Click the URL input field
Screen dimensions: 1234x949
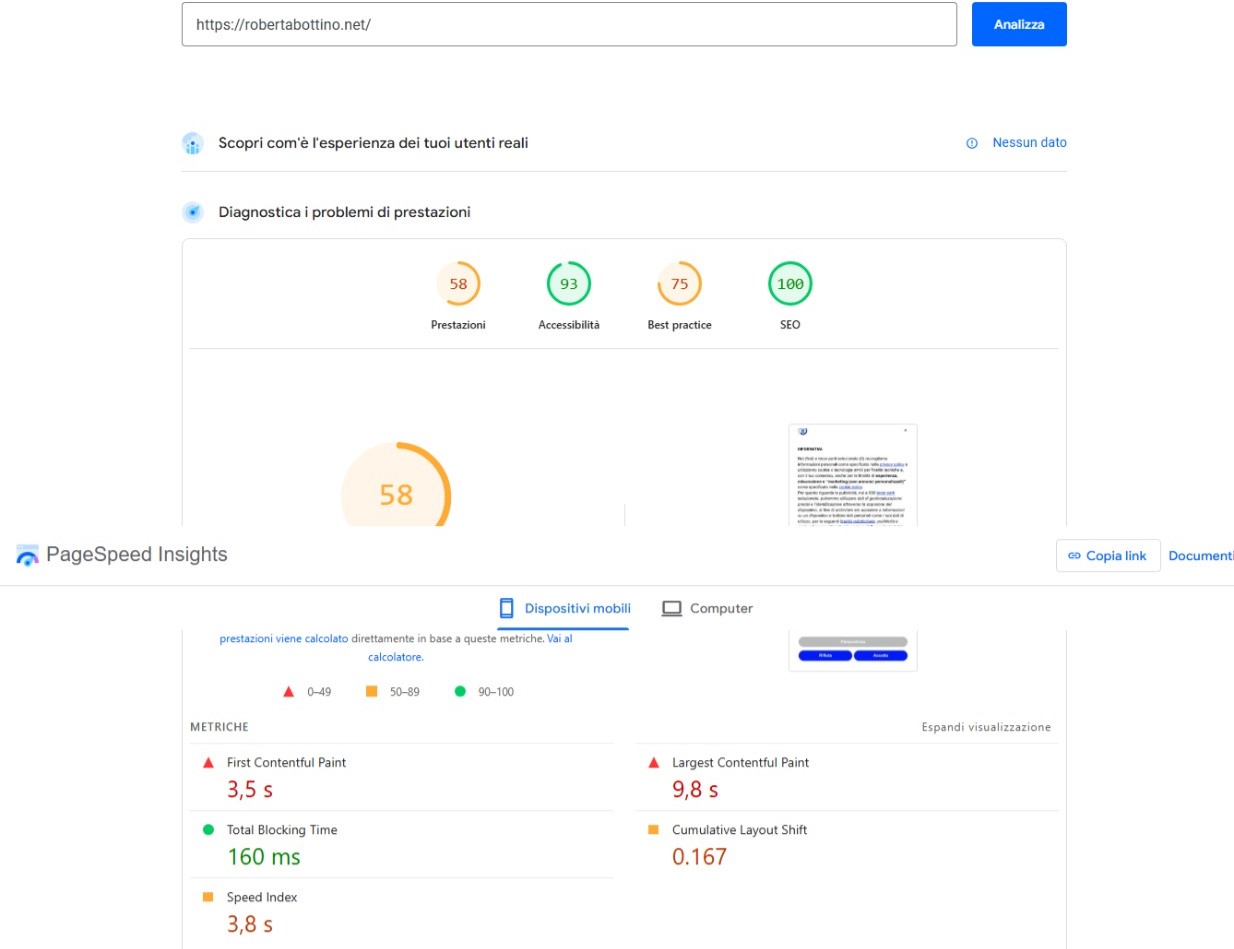pos(569,24)
